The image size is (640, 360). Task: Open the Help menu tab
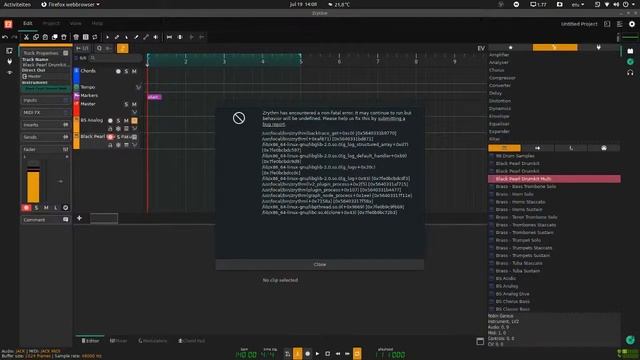[97, 23]
